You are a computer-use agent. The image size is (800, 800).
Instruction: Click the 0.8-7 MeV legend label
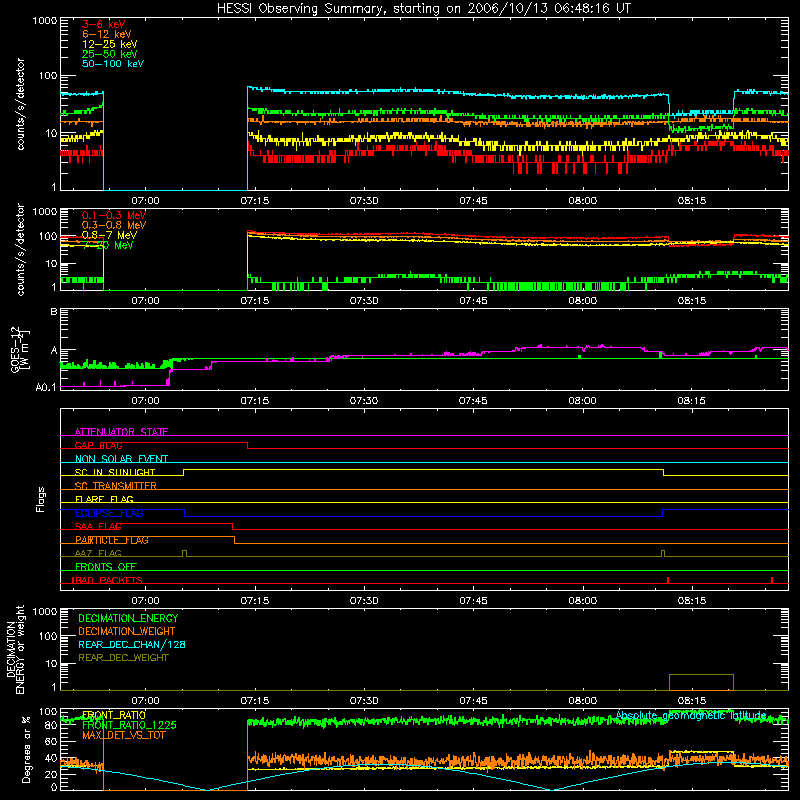click(x=109, y=235)
